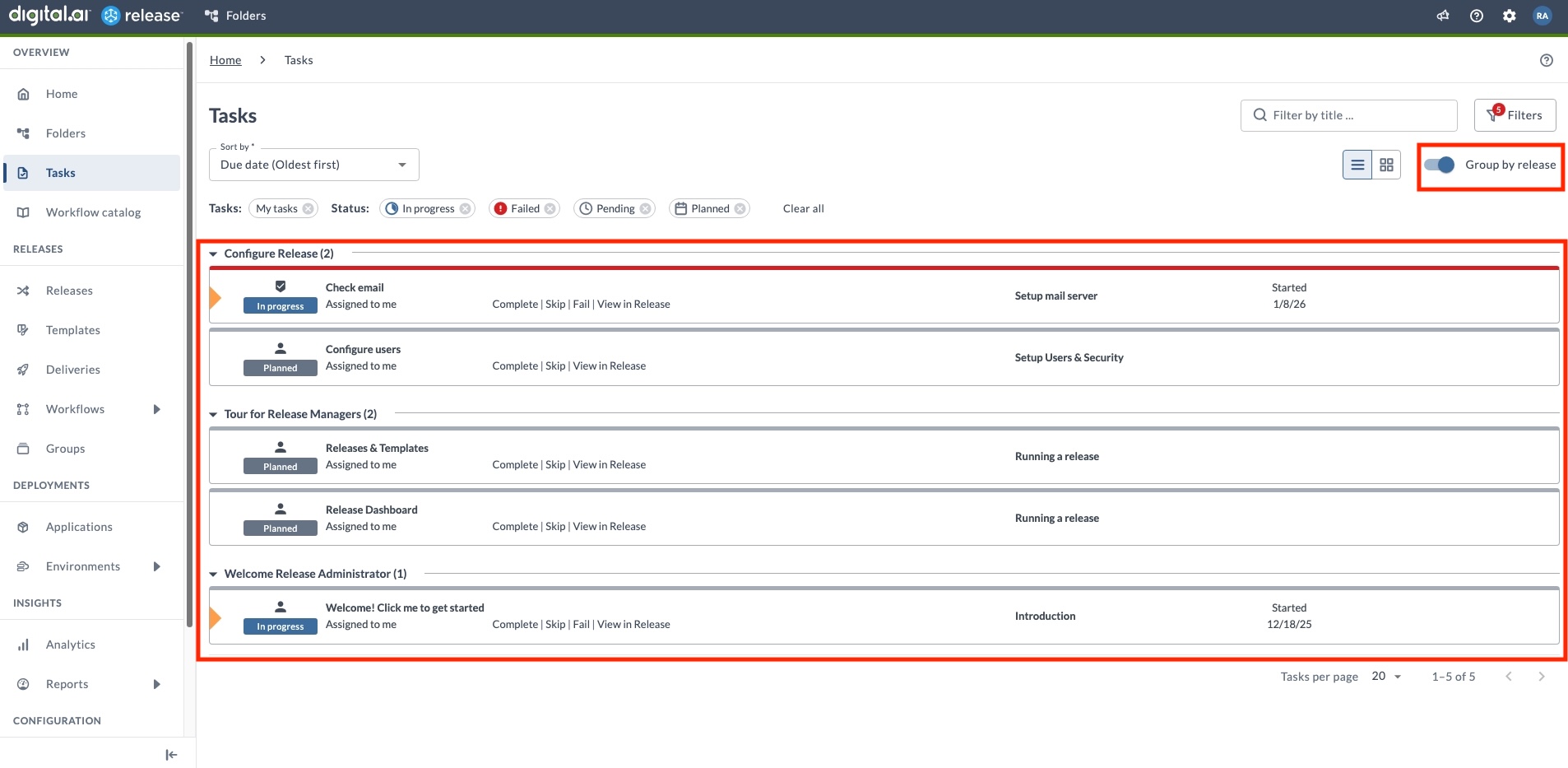Open the Analytics page
Viewport: 1568px width, 768px height.
tap(71, 644)
